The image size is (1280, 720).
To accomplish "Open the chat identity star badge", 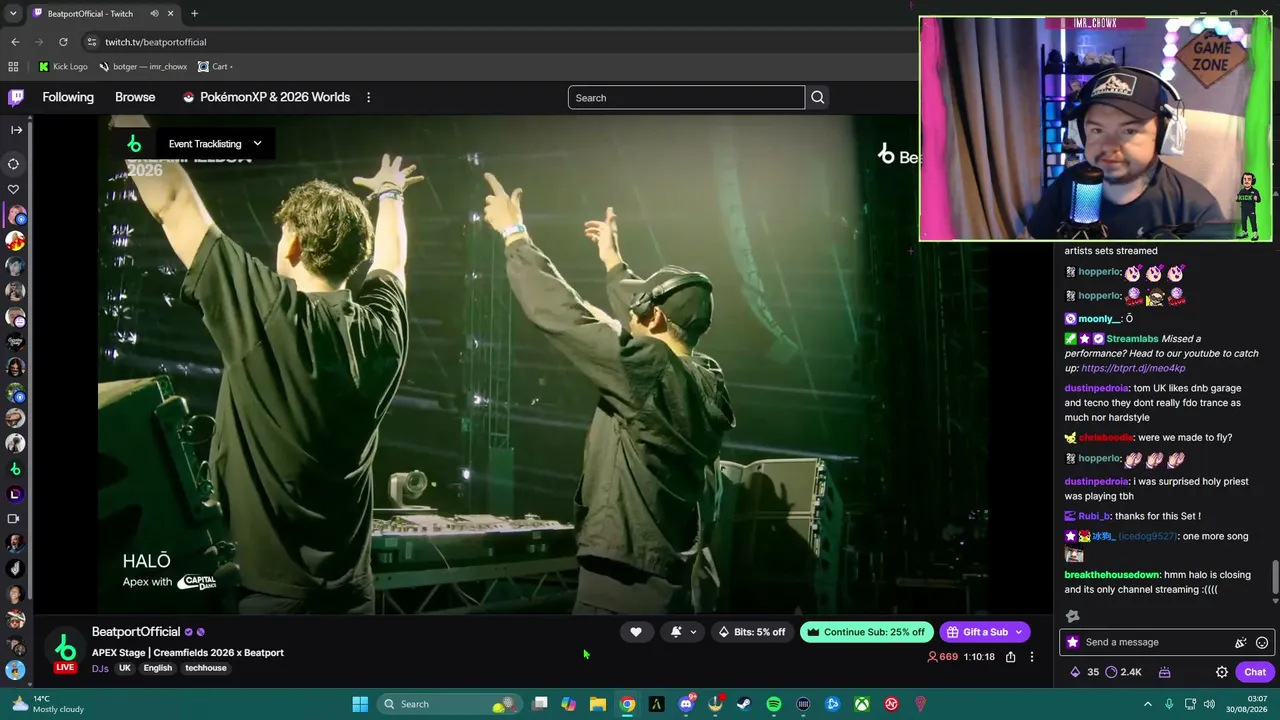I will pos(1073,643).
